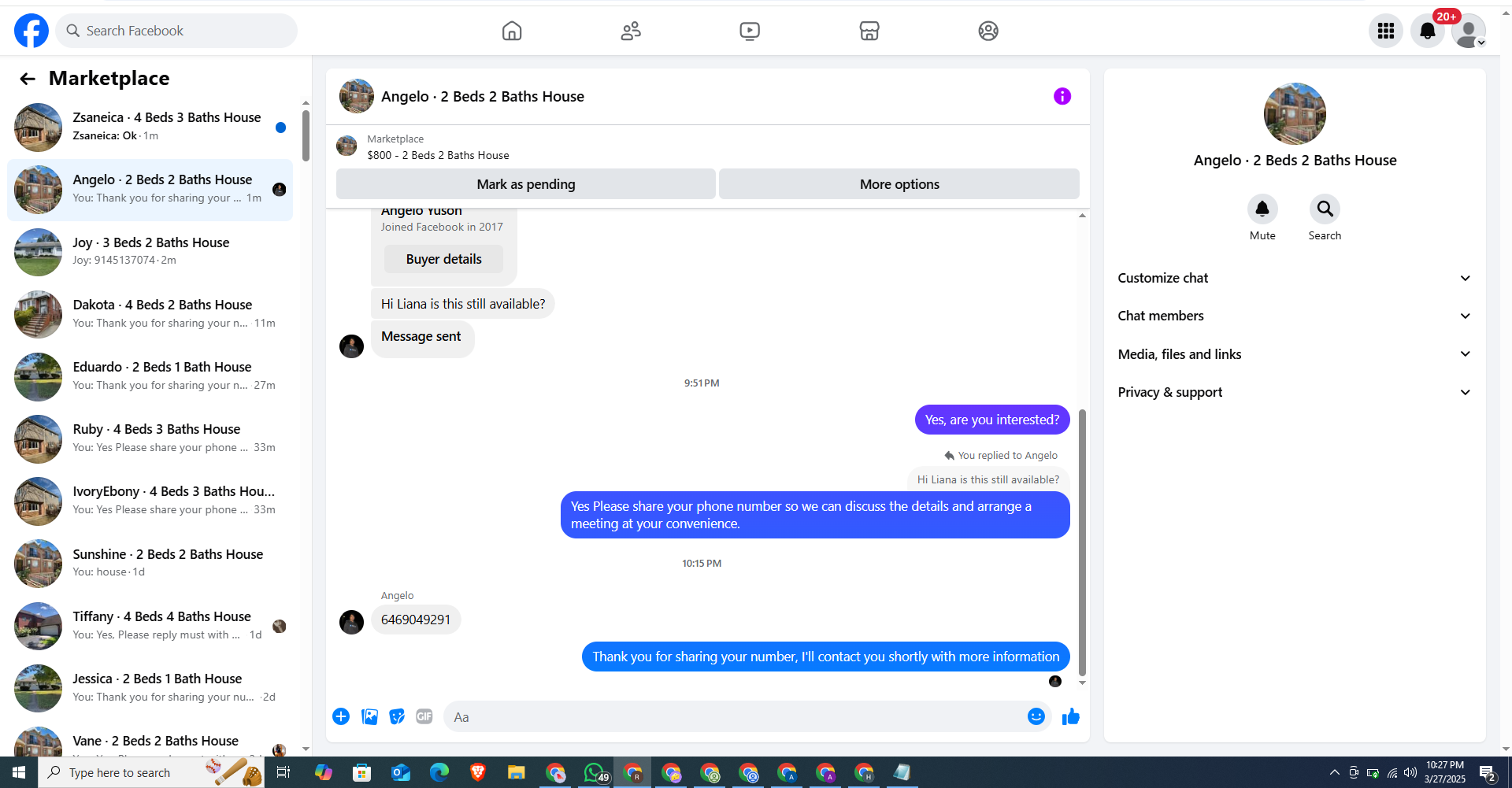Open the conversation information icon

point(1062,96)
